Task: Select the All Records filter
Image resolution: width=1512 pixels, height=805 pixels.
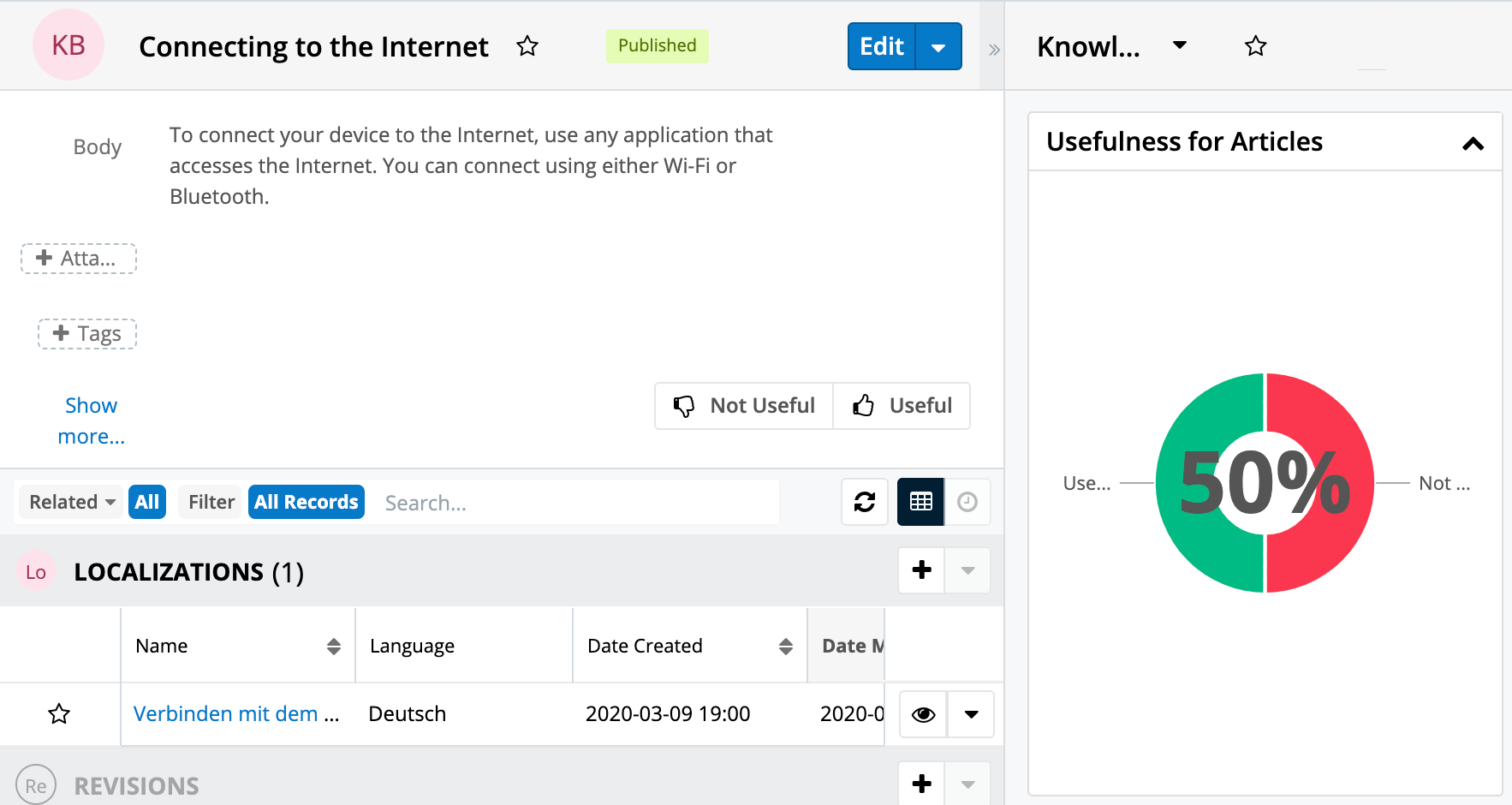Action: point(306,502)
